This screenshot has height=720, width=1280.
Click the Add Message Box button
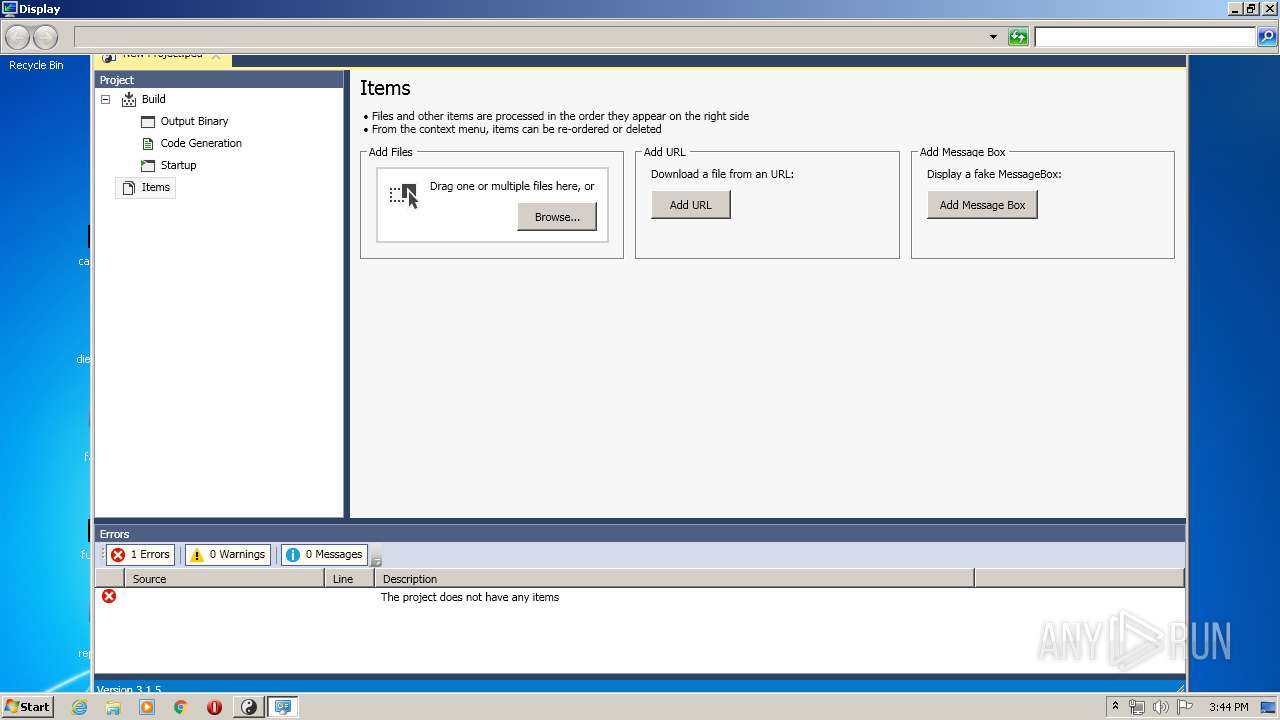[982, 205]
